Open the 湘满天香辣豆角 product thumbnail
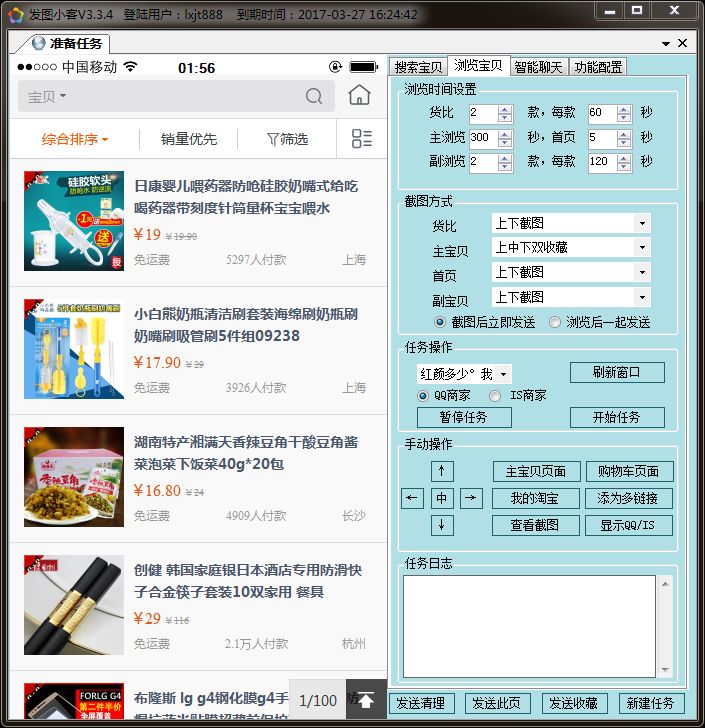Image resolution: width=705 pixels, height=728 pixels. [x=74, y=477]
